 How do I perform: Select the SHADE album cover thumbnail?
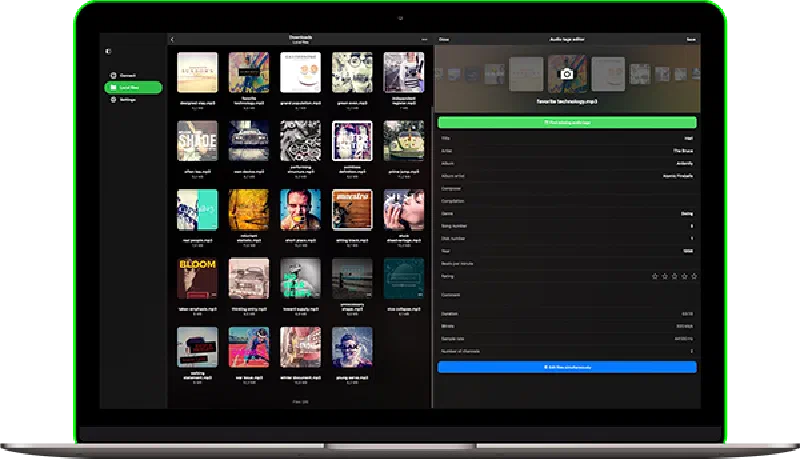[197, 141]
